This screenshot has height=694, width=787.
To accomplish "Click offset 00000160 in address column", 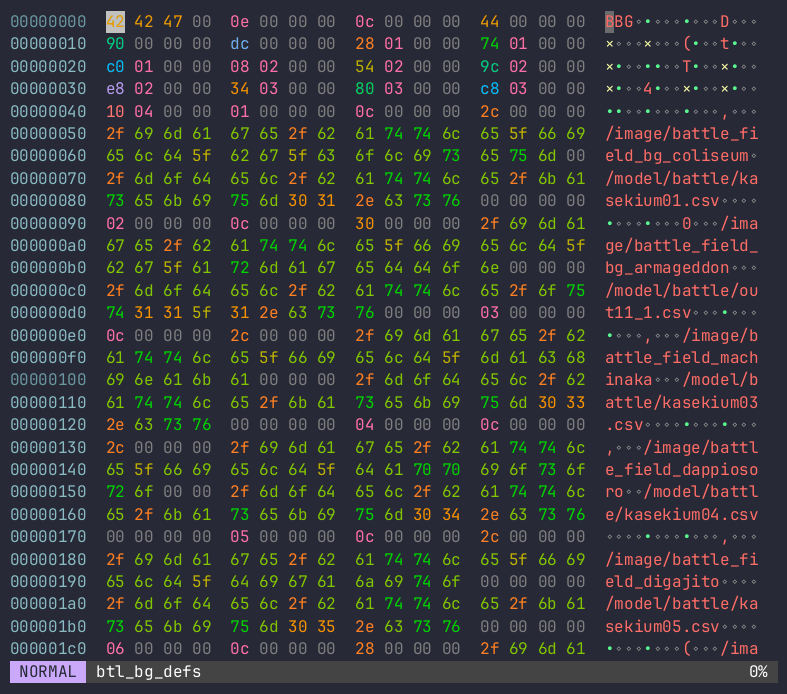I will [x=48, y=514].
